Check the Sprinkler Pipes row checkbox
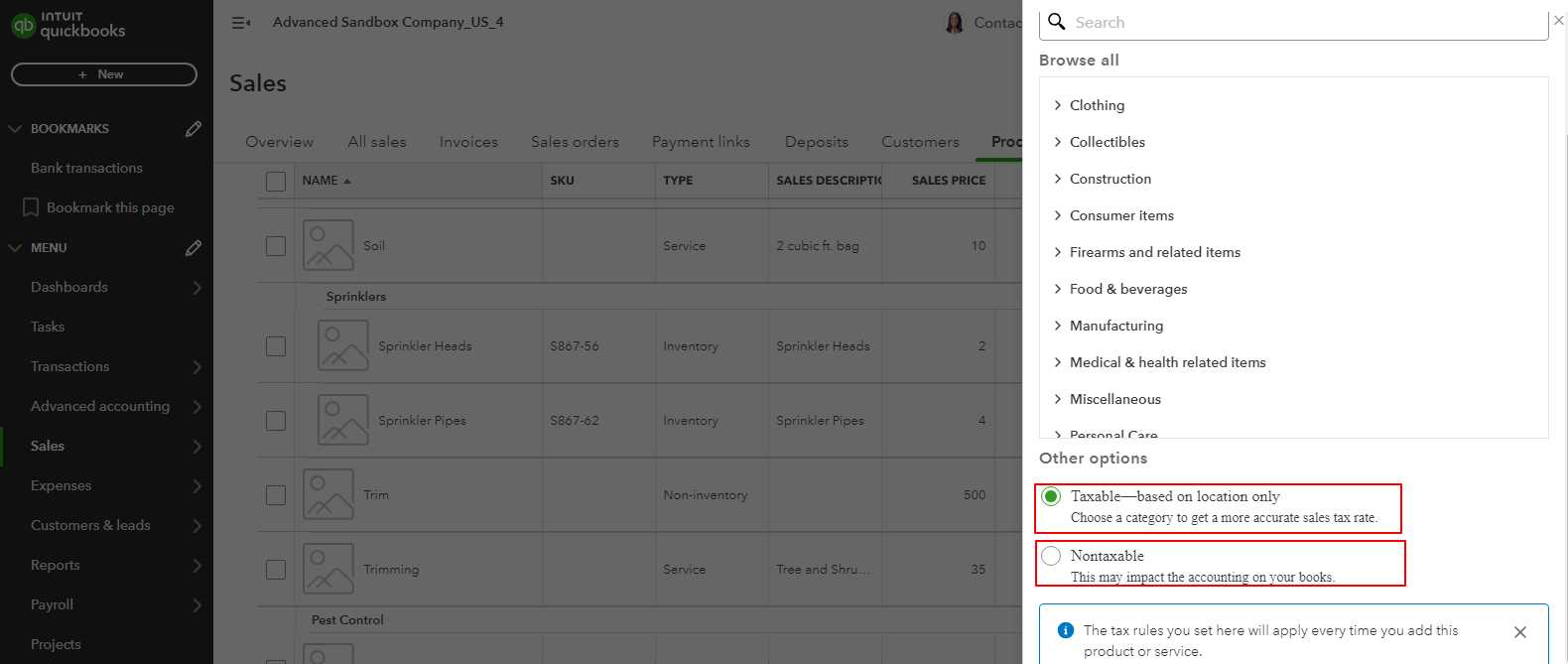The width and height of the screenshot is (1568, 664). coord(276,421)
